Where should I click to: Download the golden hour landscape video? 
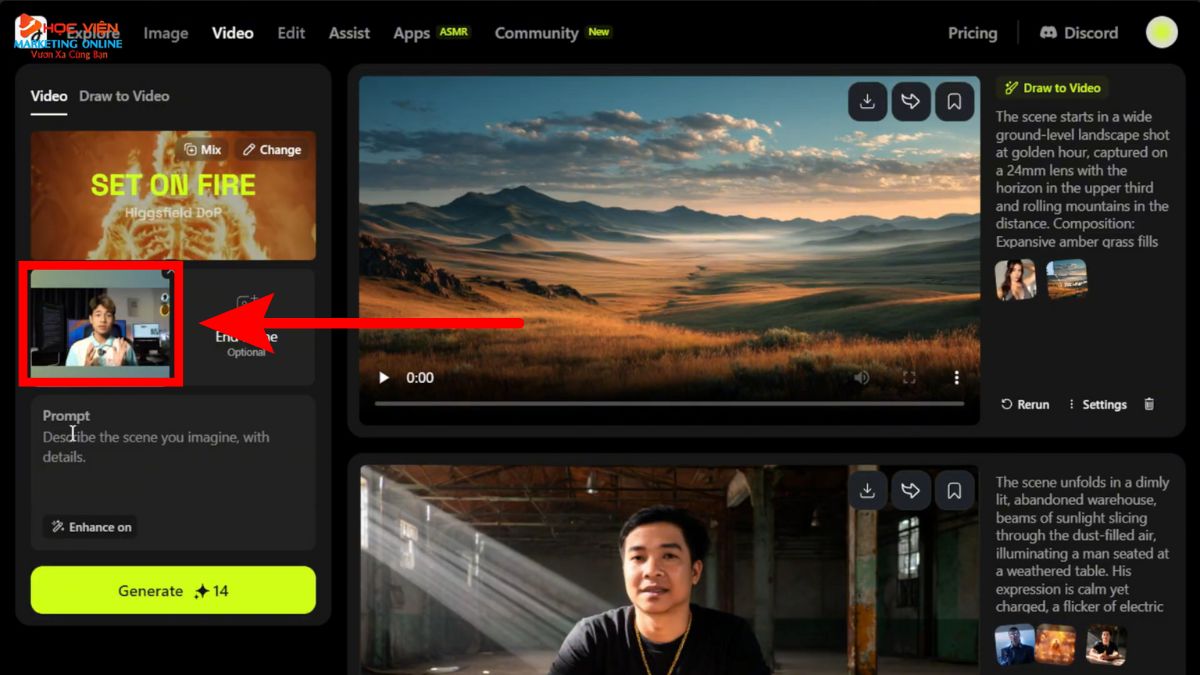(x=867, y=101)
